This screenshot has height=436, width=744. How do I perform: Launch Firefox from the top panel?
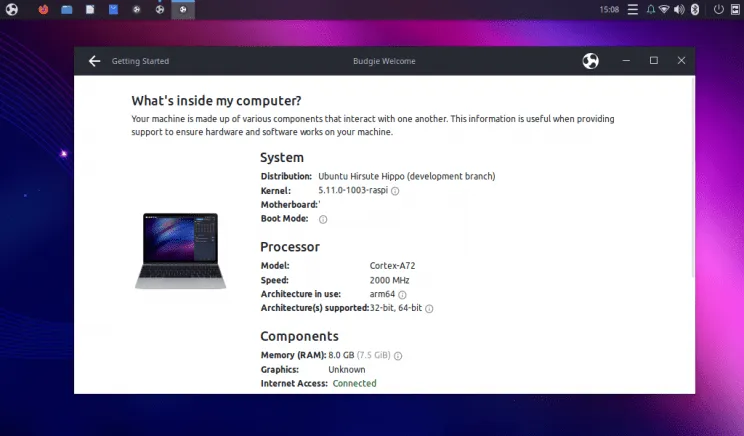coord(43,10)
